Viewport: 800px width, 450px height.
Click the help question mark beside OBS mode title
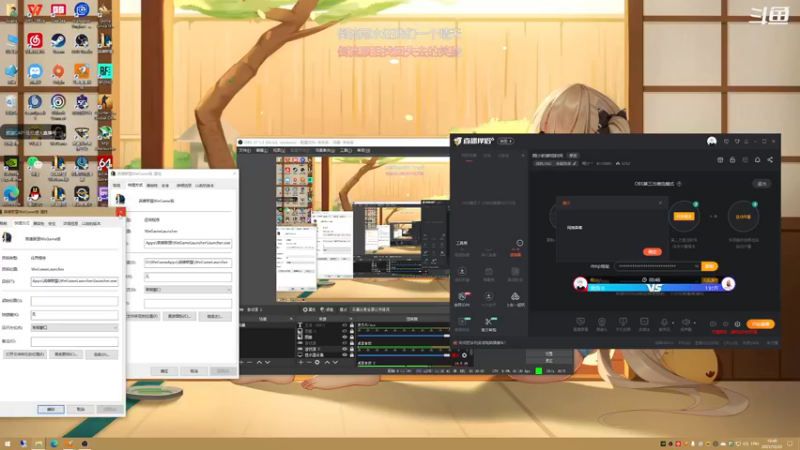click(679, 184)
